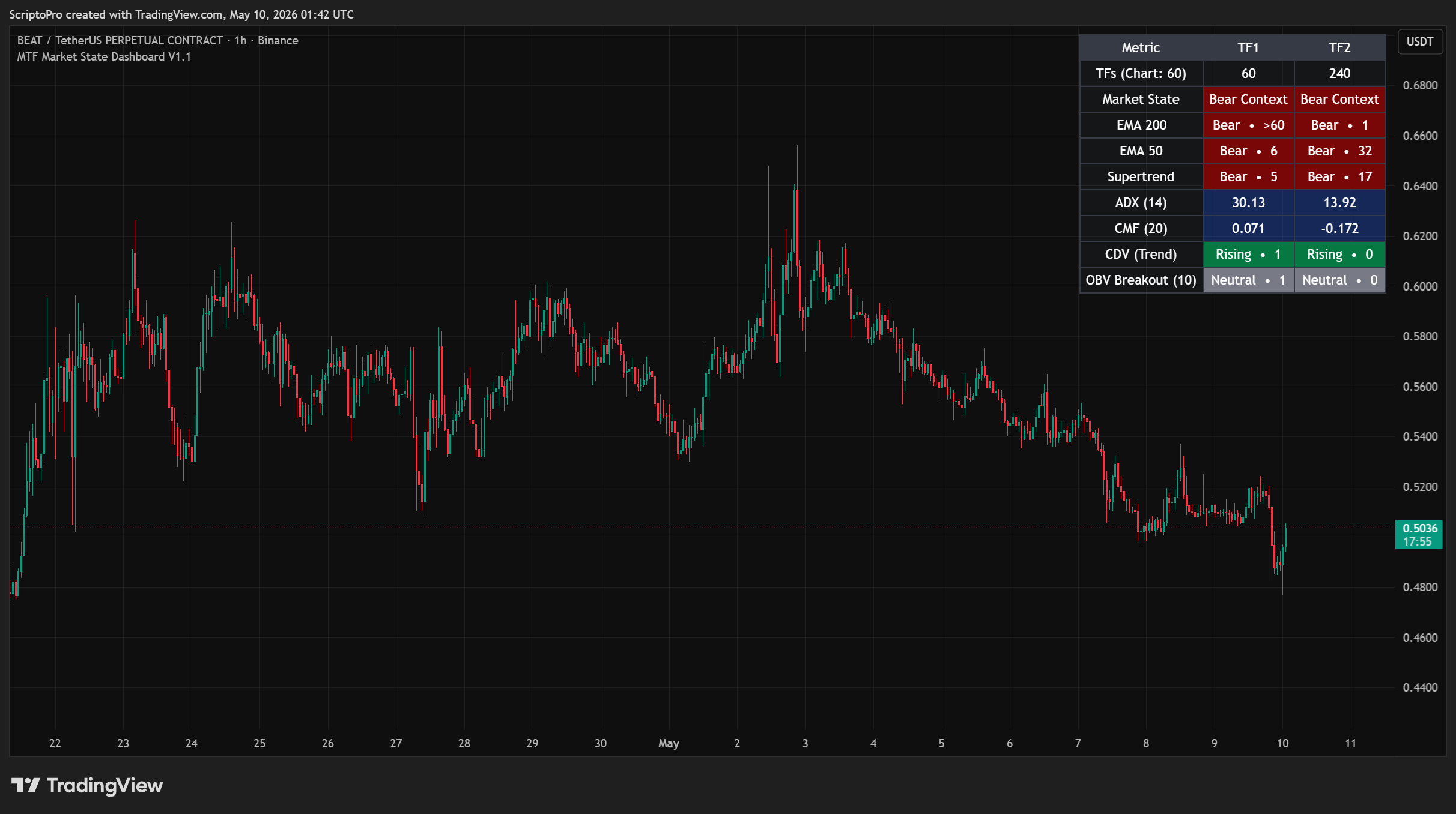Click the TF2 column header
Viewport: 1456px width, 814px height.
[1339, 47]
